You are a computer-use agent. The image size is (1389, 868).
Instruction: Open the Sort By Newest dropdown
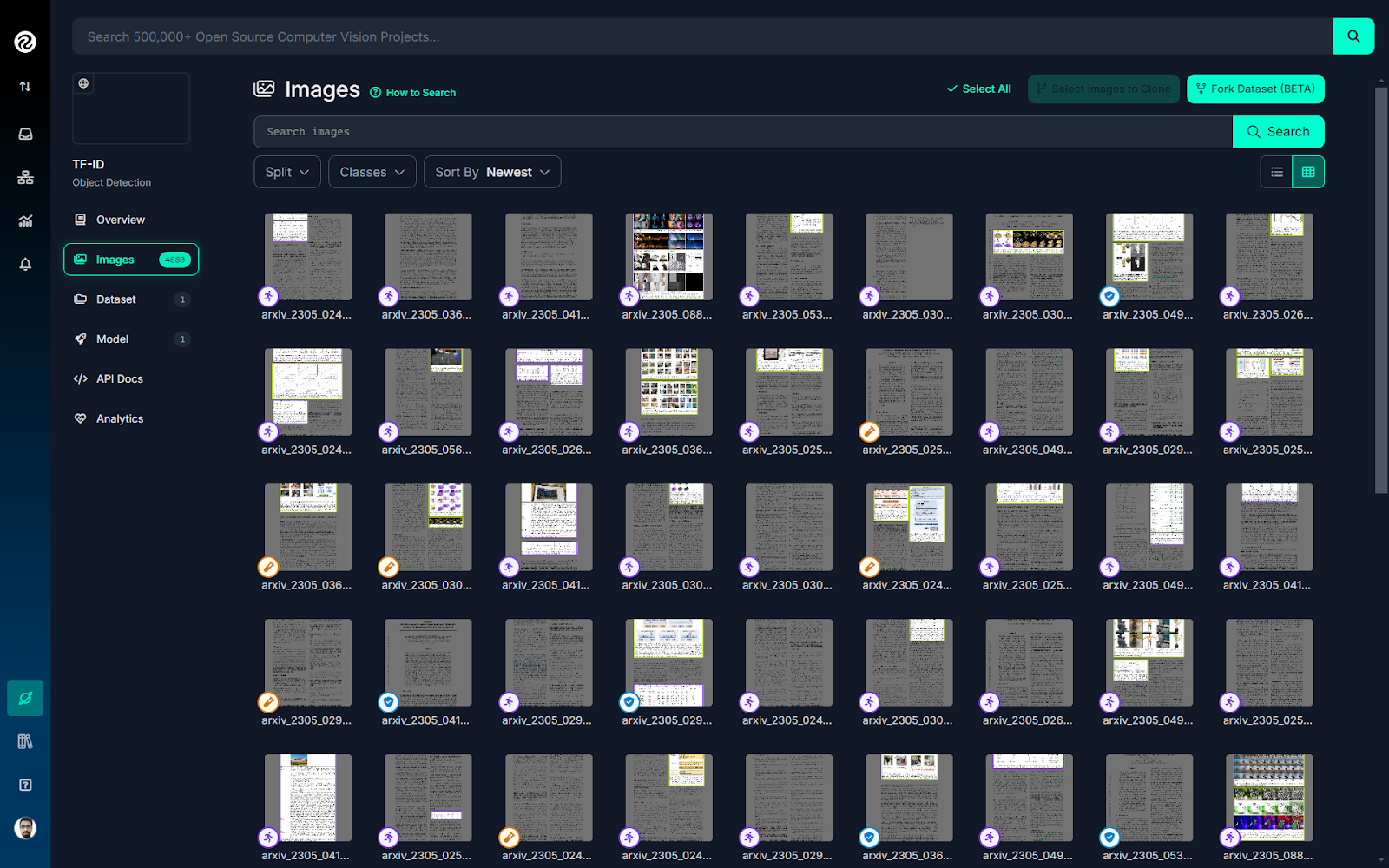492,172
